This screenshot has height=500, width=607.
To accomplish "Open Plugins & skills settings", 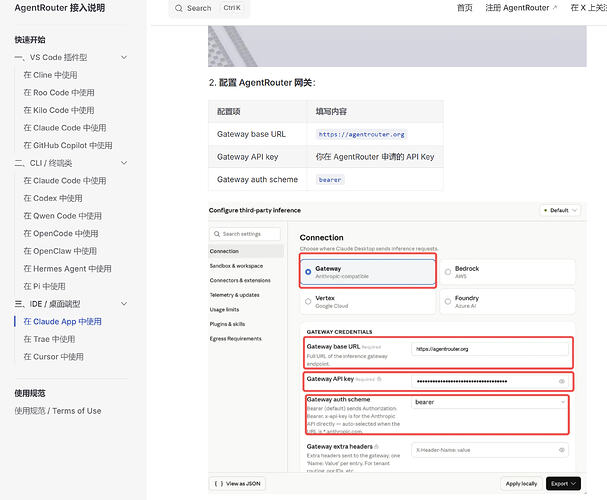I will (227, 324).
